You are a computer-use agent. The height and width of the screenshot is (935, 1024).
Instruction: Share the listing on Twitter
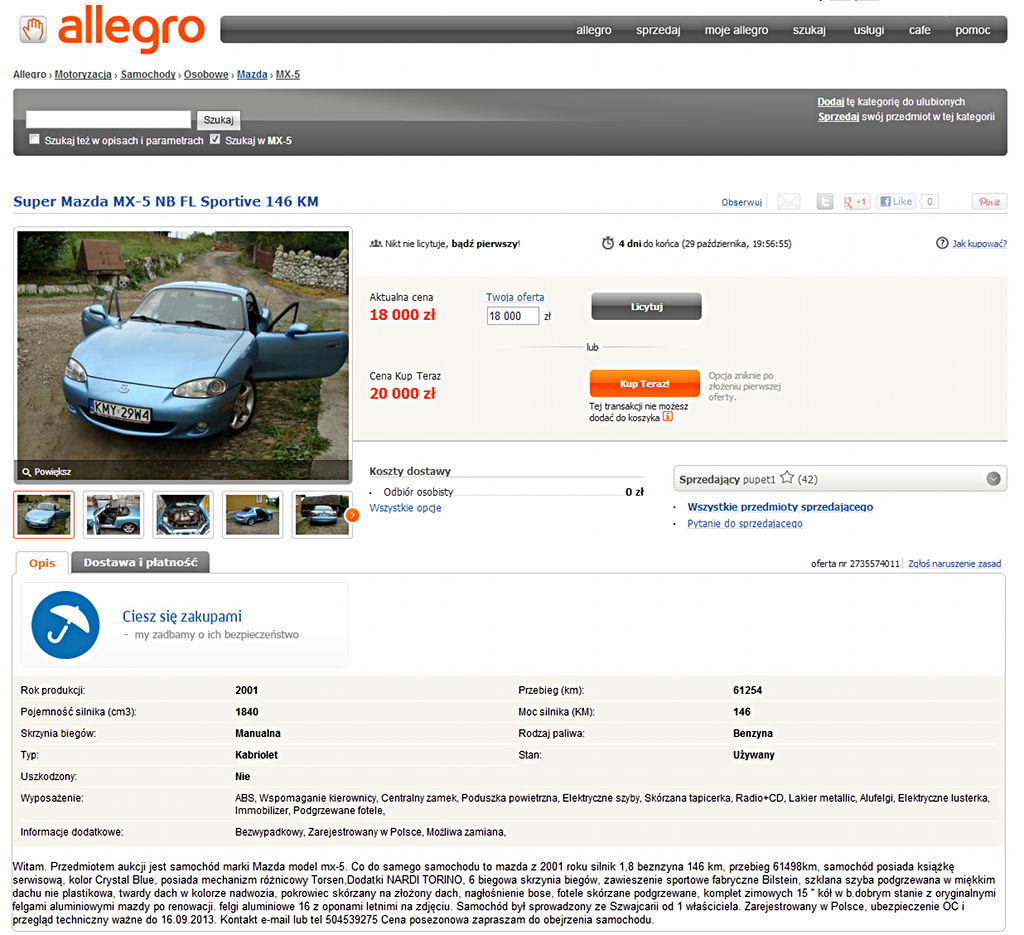(825, 202)
